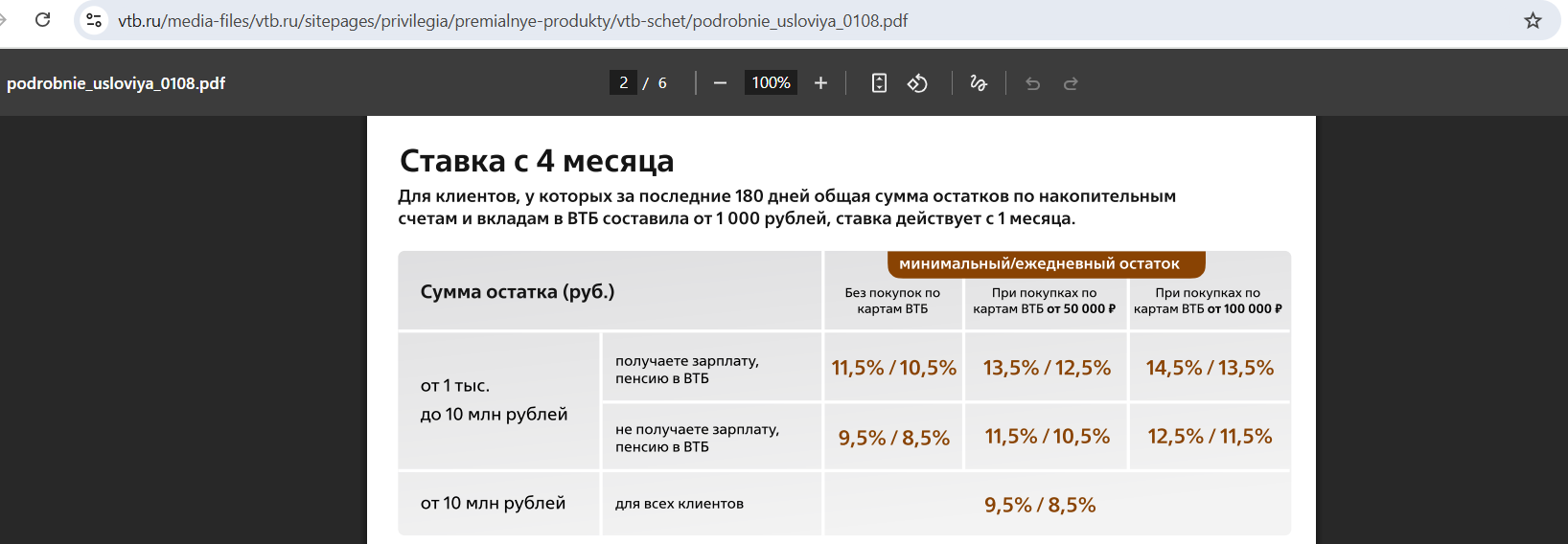The width and height of the screenshot is (1568, 544).
Task: Click 'При покупках по картам ВТБ от 100 000 ₽' header
Action: (1209, 301)
